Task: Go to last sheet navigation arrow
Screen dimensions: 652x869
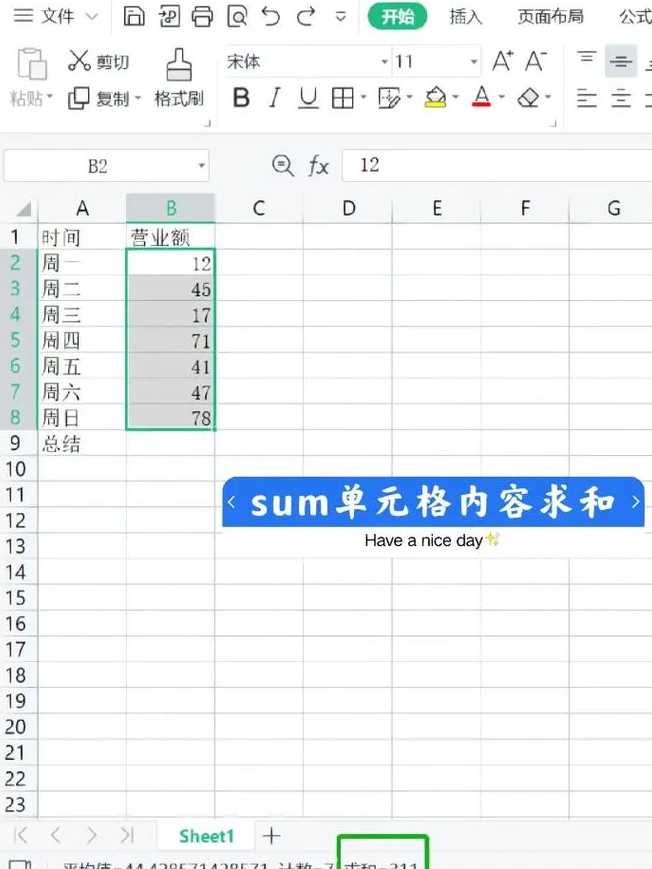Action: (x=127, y=835)
